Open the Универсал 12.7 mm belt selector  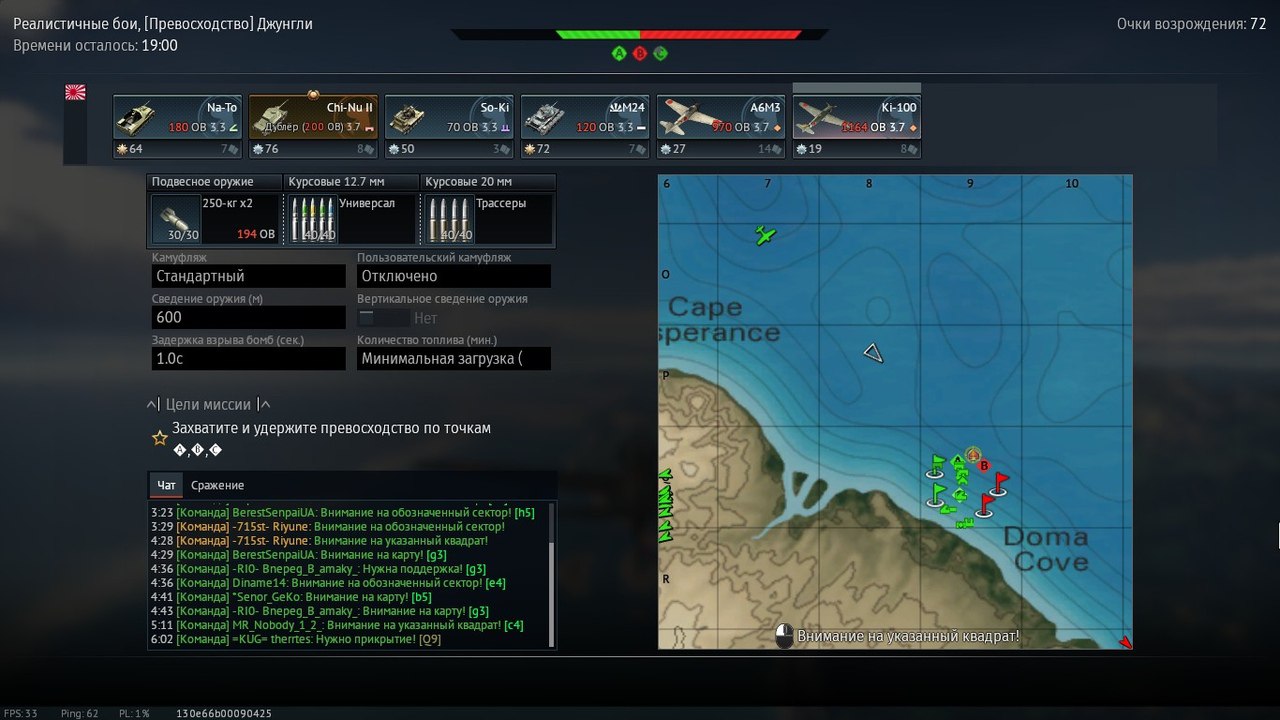coord(352,219)
